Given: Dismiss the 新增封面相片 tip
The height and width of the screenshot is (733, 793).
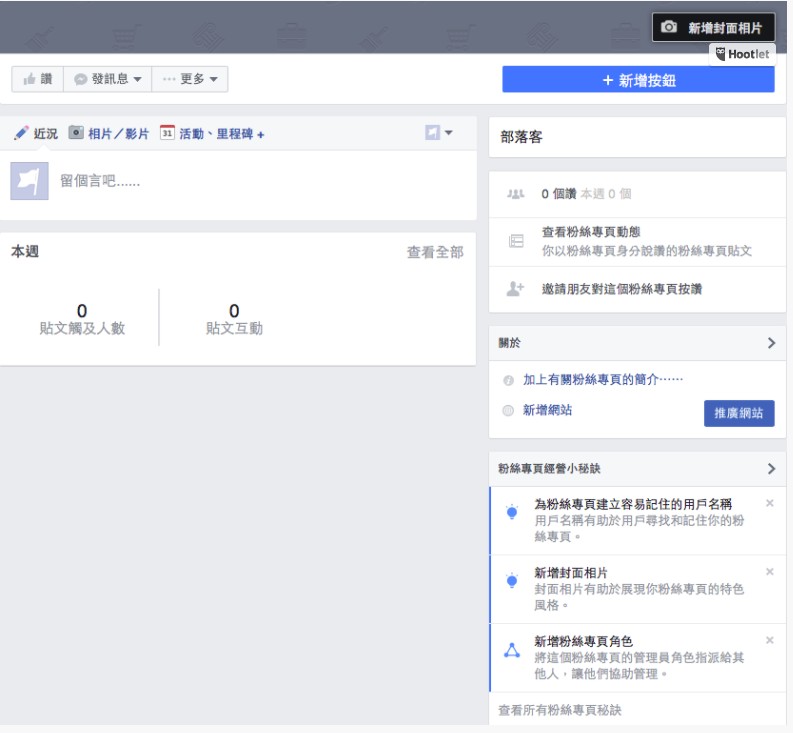Looking at the screenshot, I should pos(769,572).
